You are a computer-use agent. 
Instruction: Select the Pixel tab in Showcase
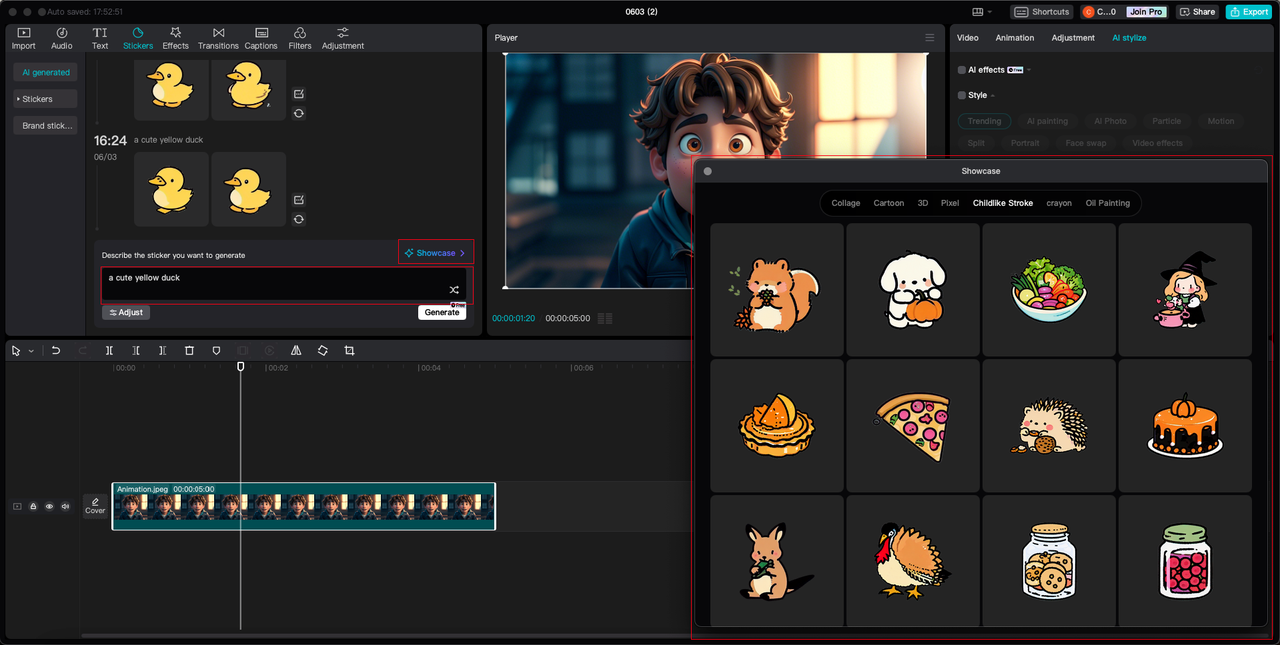[950, 203]
